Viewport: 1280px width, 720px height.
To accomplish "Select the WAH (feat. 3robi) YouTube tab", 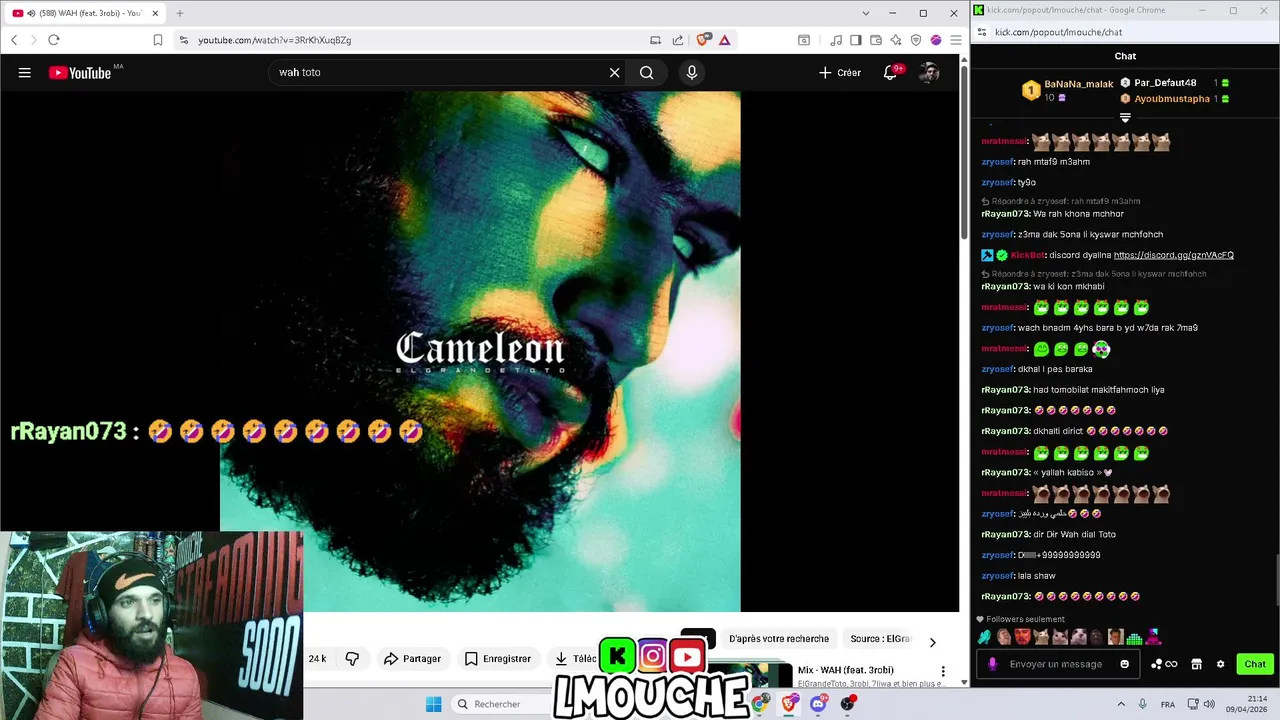I will tap(85, 13).
